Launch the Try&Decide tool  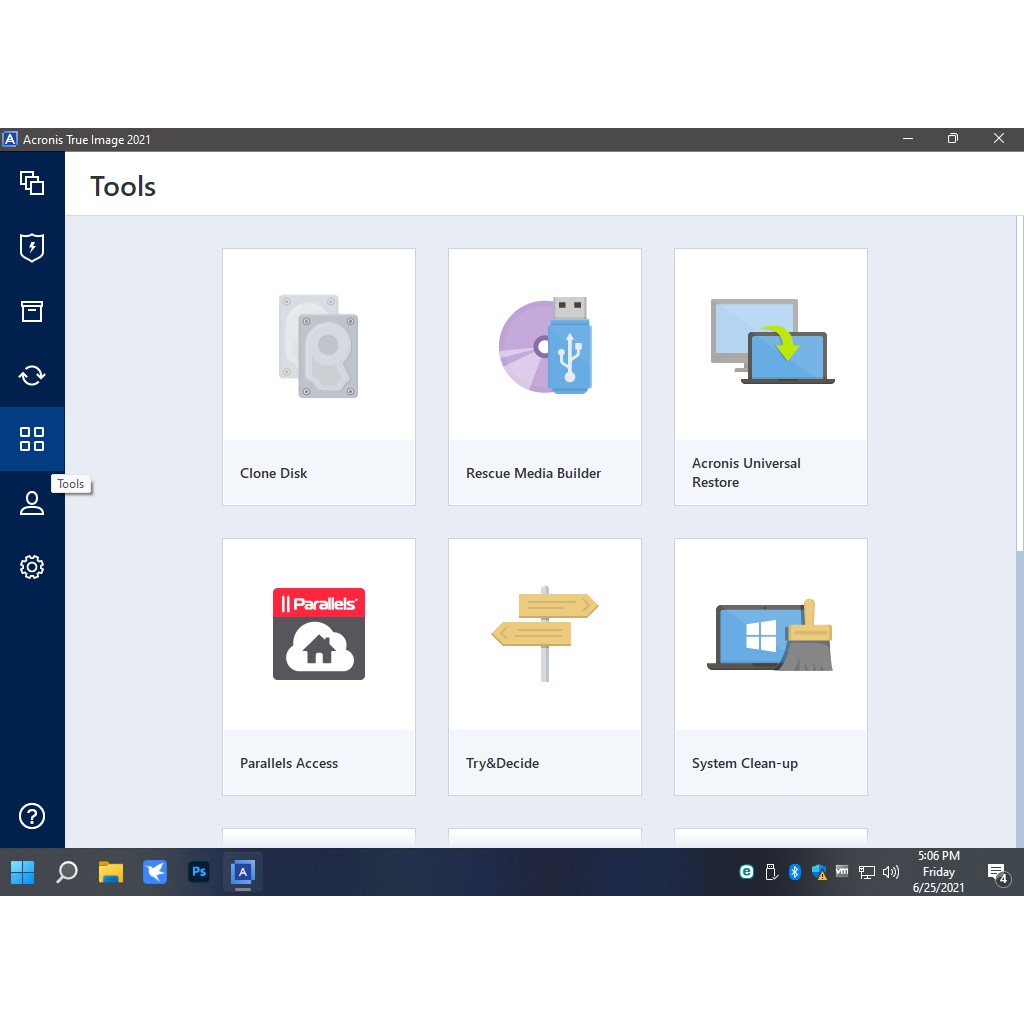(x=544, y=666)
